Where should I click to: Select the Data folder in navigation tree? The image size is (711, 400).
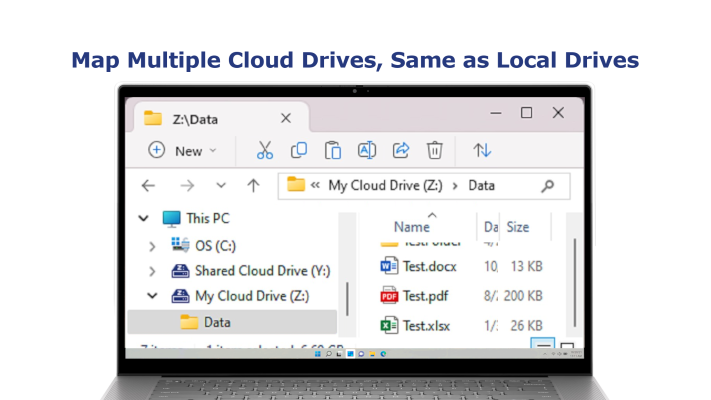click(x=216, y=322)
